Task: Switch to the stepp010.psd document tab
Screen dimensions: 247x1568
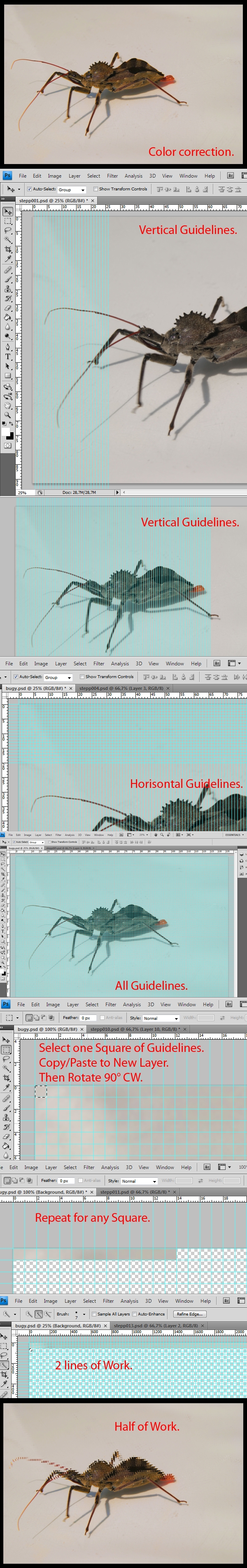Action: coord(135,1029)
